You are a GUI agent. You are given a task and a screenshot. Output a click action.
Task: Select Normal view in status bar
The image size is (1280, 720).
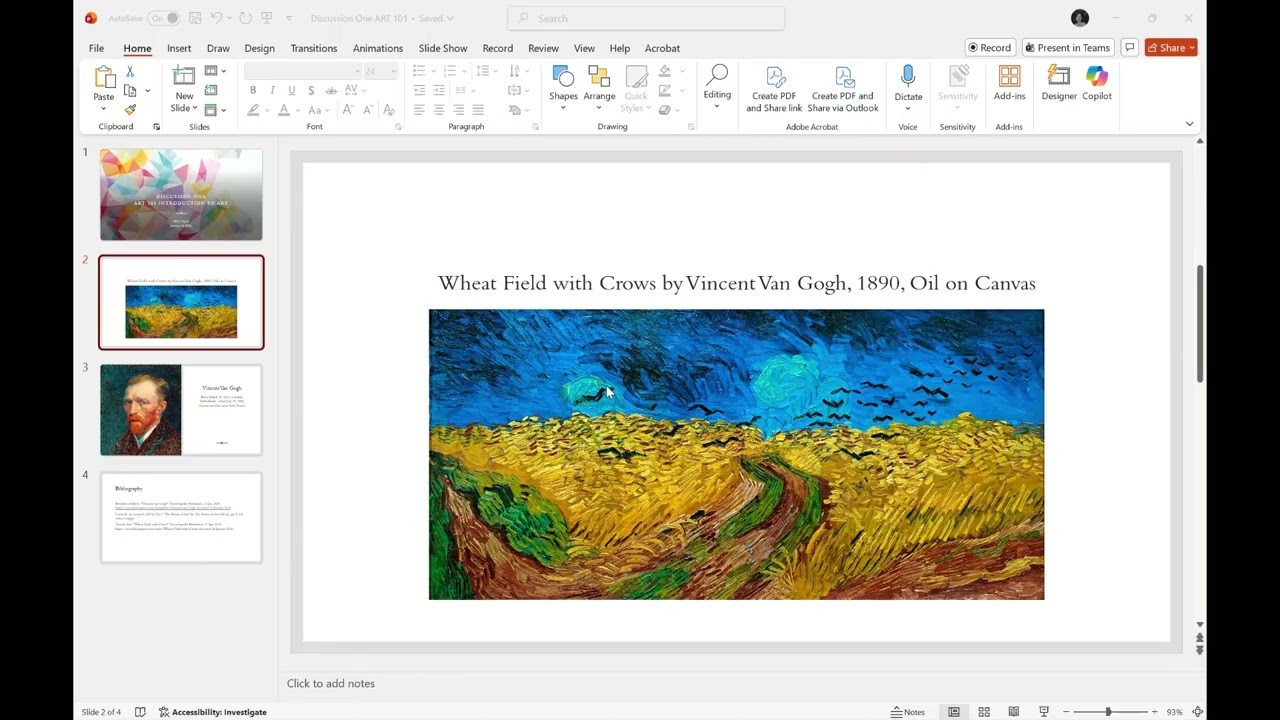pyautogui.click(x=954, y=712)
